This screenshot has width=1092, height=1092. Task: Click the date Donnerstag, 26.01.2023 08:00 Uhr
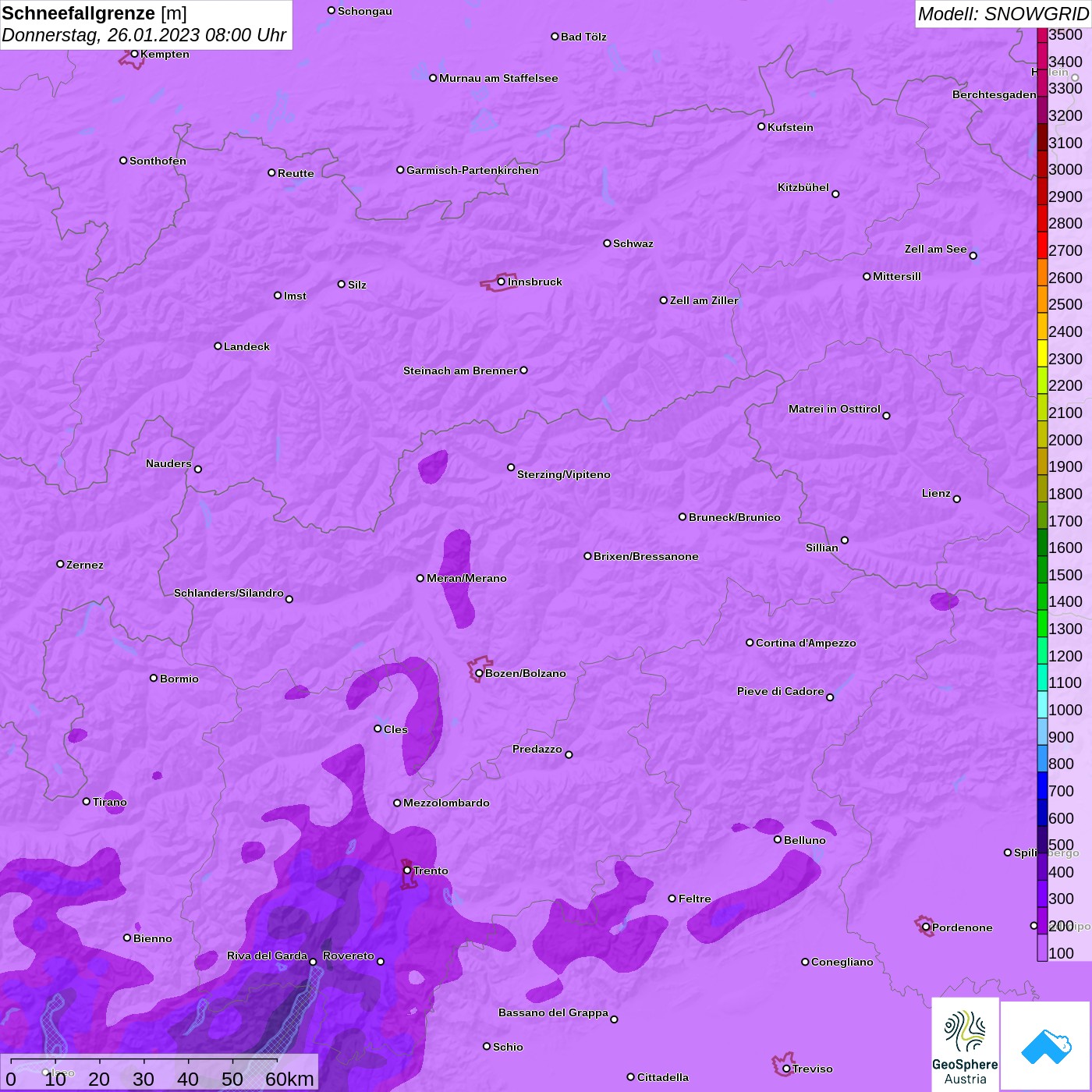tap(144, 35)
